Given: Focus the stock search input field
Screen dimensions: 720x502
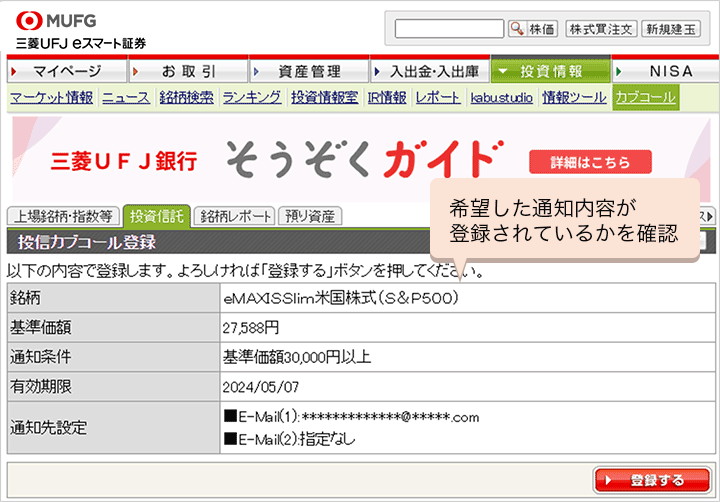Looking at the screenshot, I should point(449,29).
